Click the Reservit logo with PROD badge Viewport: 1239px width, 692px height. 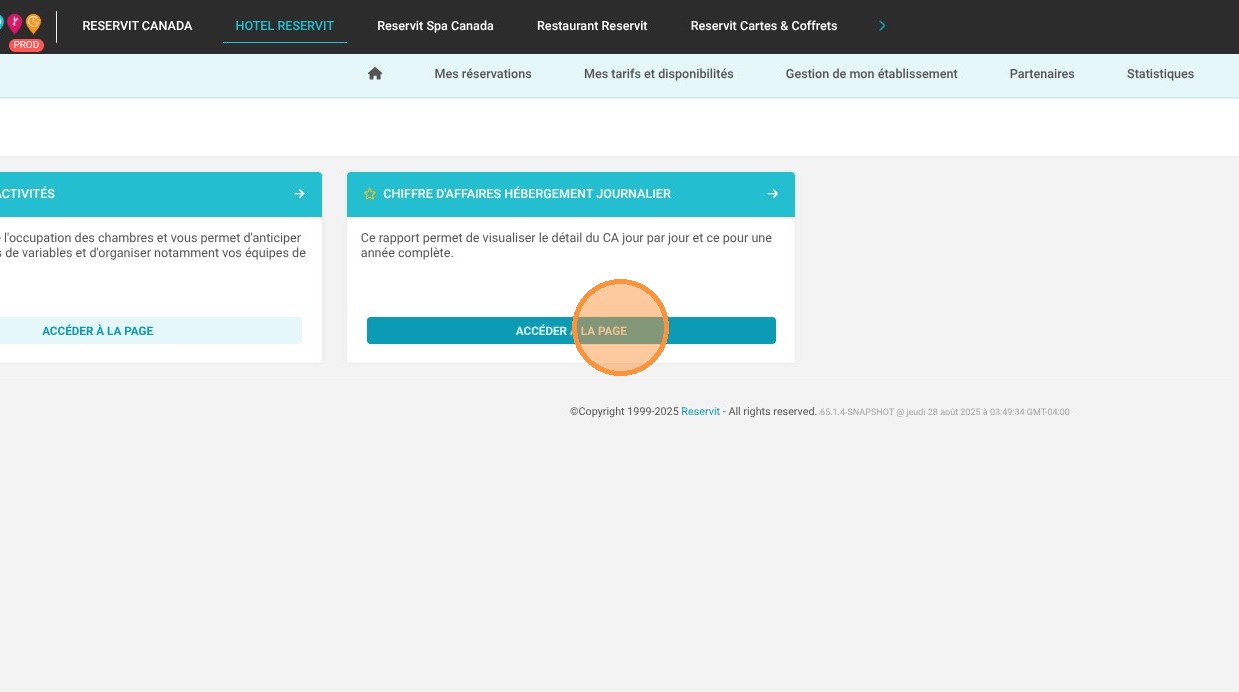22,29
